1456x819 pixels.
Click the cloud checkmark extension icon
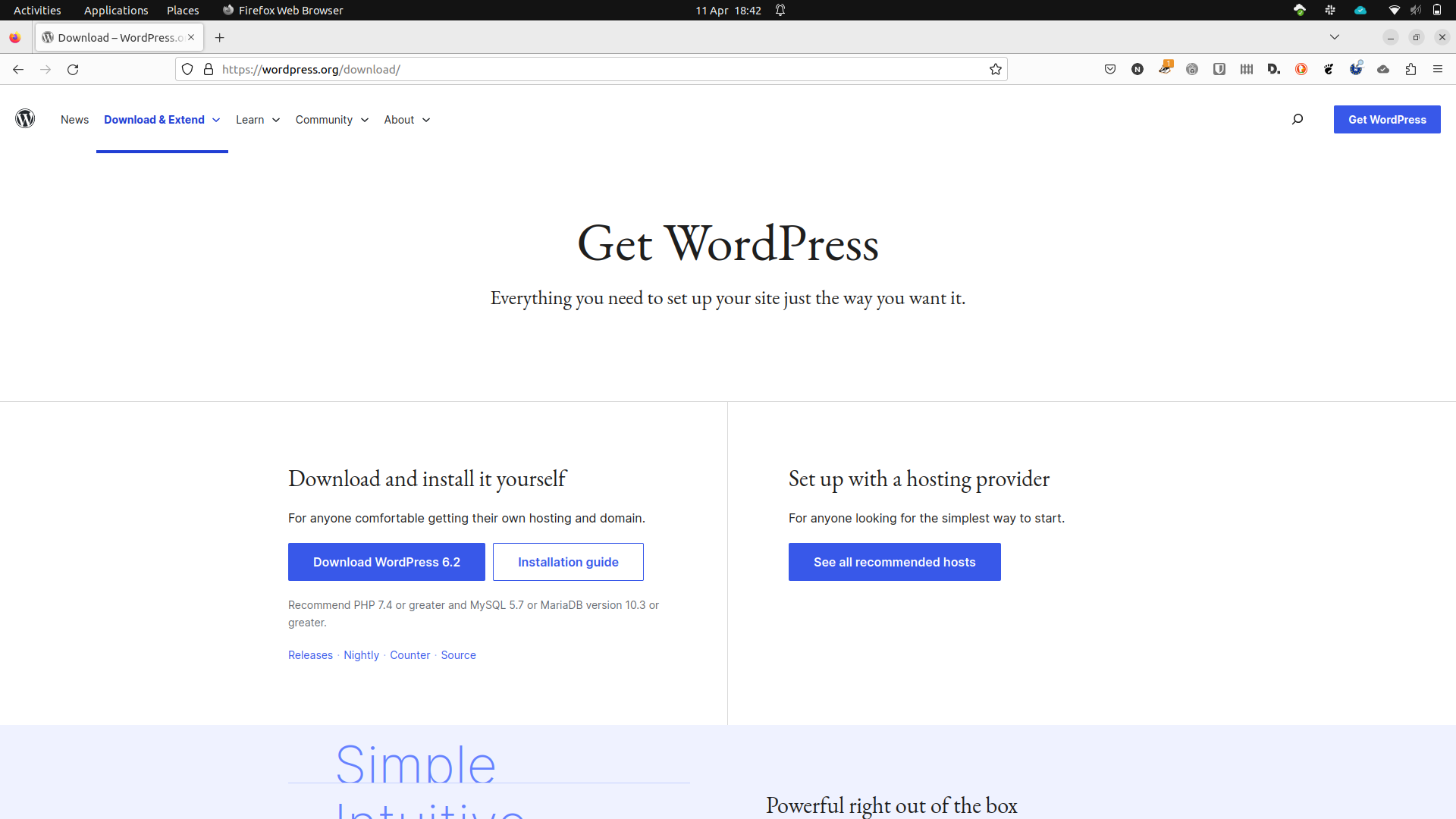[1383, 69]
